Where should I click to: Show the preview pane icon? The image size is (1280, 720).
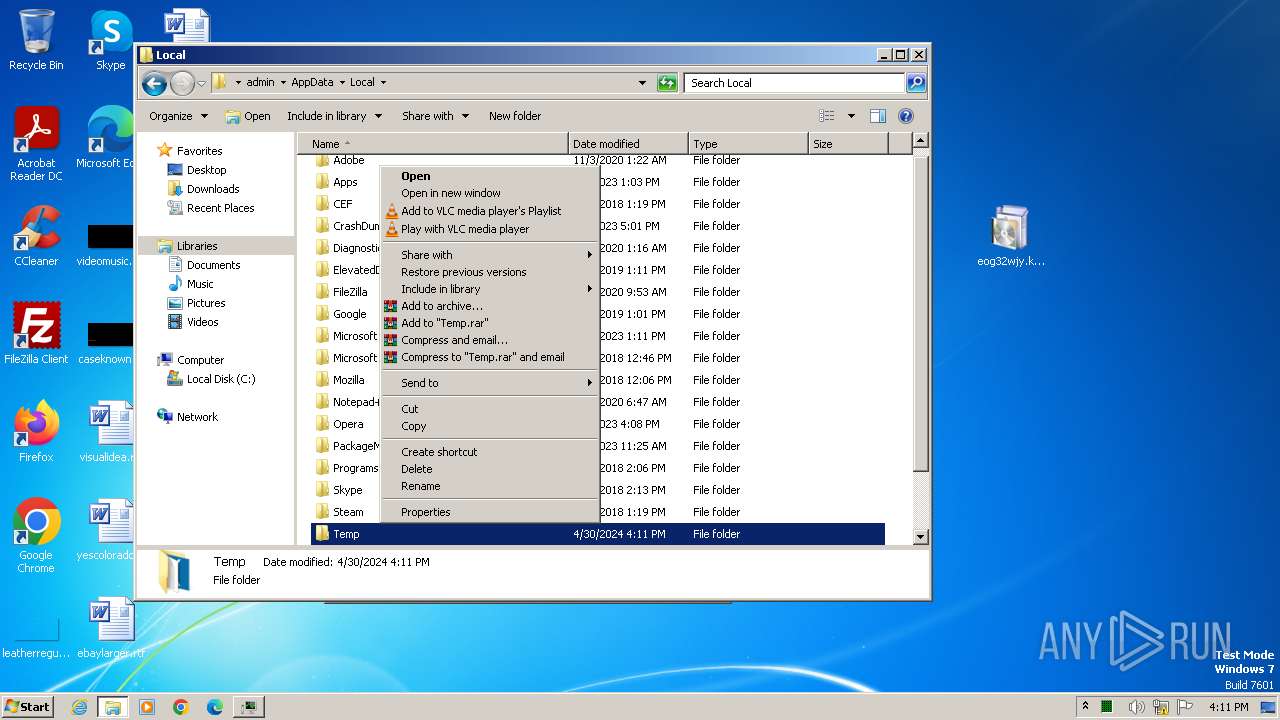tap(878, 116)
